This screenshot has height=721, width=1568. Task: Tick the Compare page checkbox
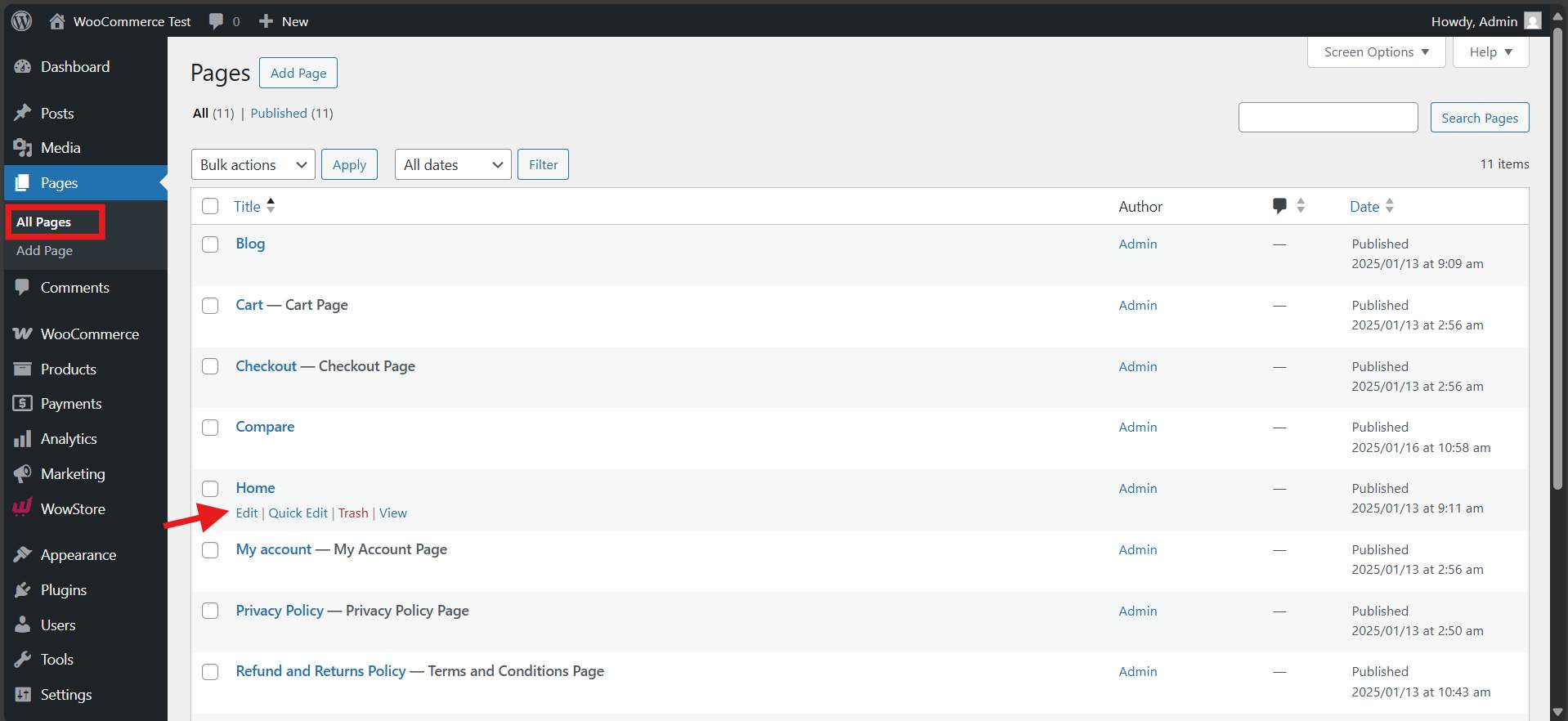[x=210, y=428]
